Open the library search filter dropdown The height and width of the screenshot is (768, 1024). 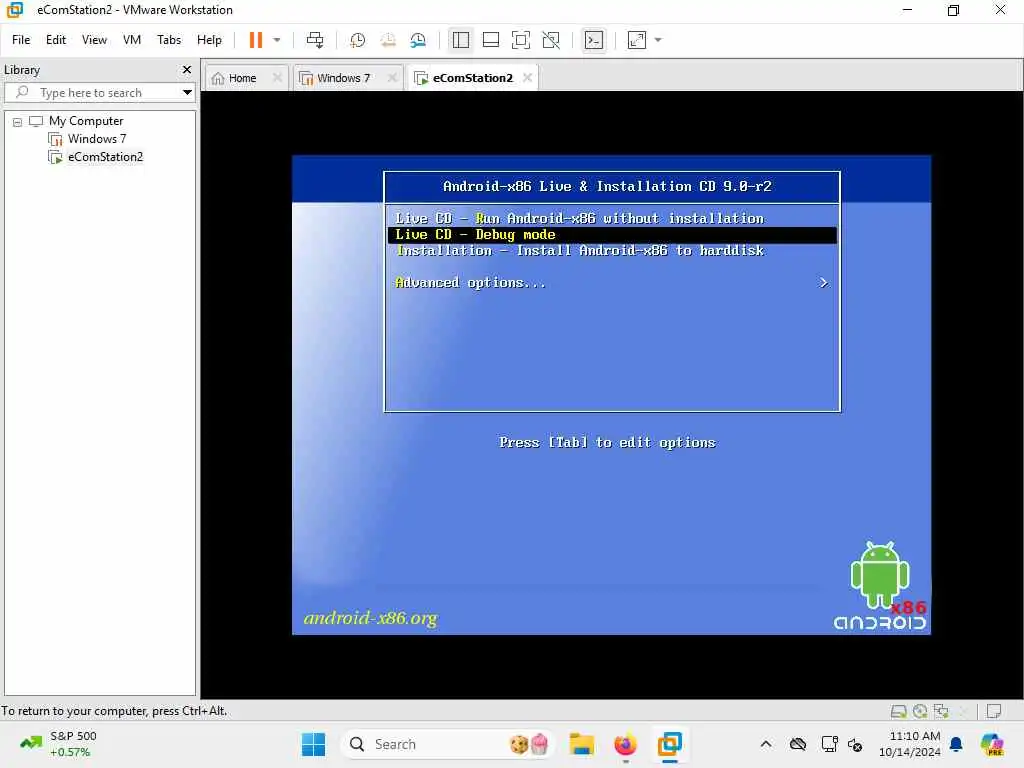coord(187,93)
